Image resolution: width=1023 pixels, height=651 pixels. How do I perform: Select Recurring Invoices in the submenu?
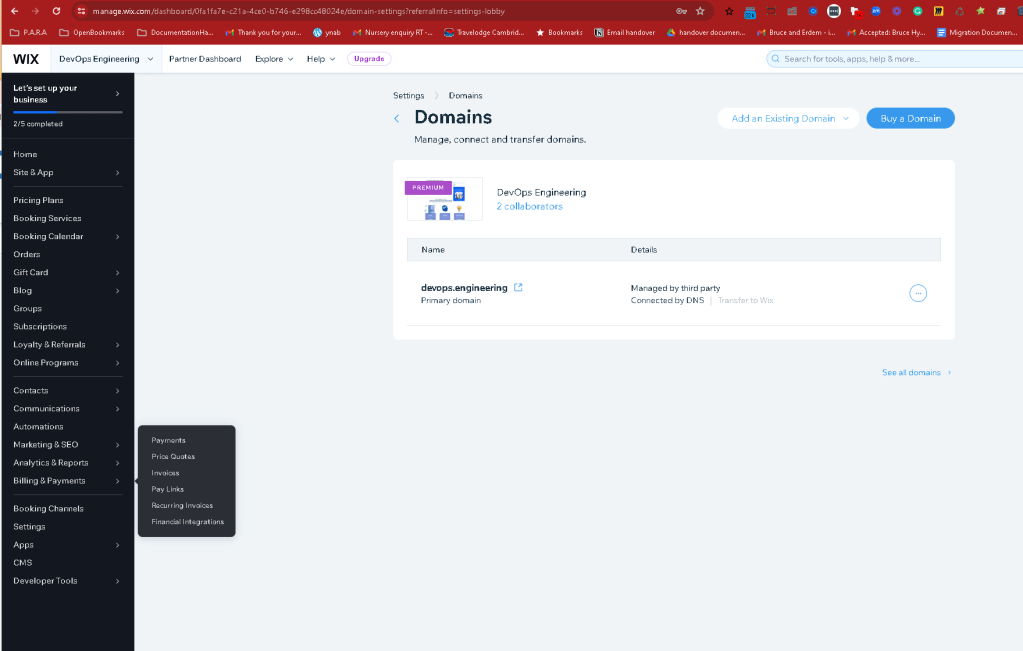[182, 506]
